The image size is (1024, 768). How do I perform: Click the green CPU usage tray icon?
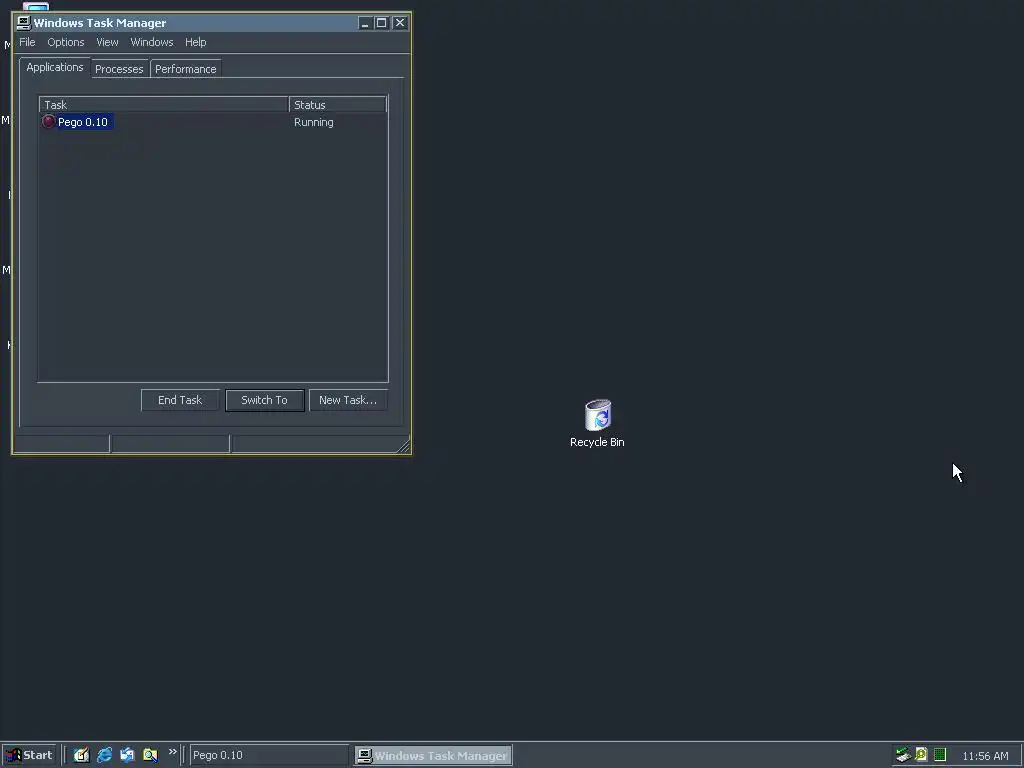(x=940, y=755)
